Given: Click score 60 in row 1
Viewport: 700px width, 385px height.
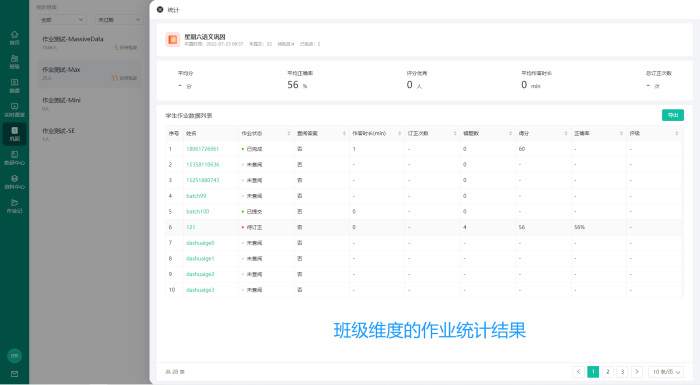Looking at the screenshot, I should pos(522,149).
